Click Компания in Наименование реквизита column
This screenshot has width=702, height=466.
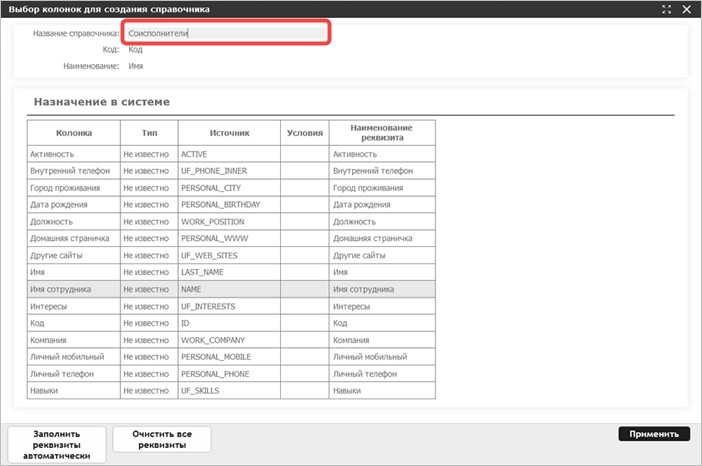(x=382, y=340)
